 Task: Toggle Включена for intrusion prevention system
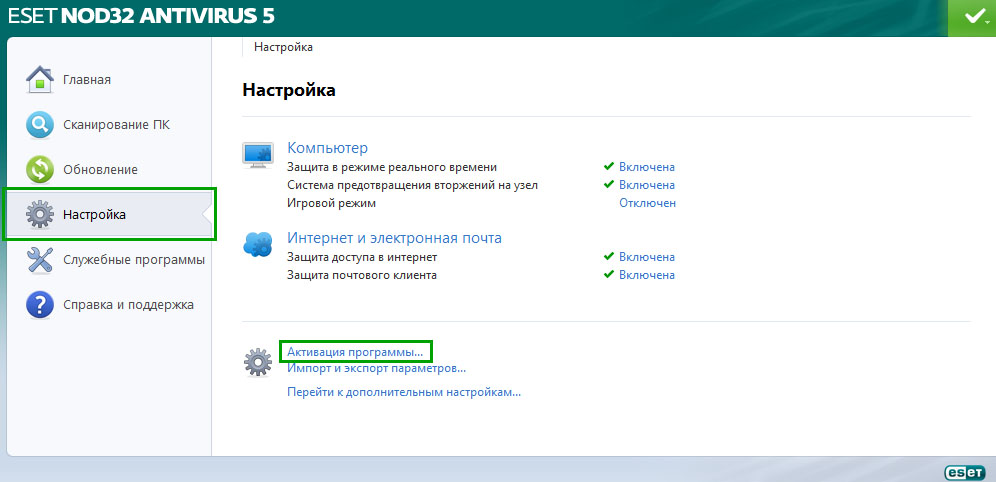pos(647,185)
